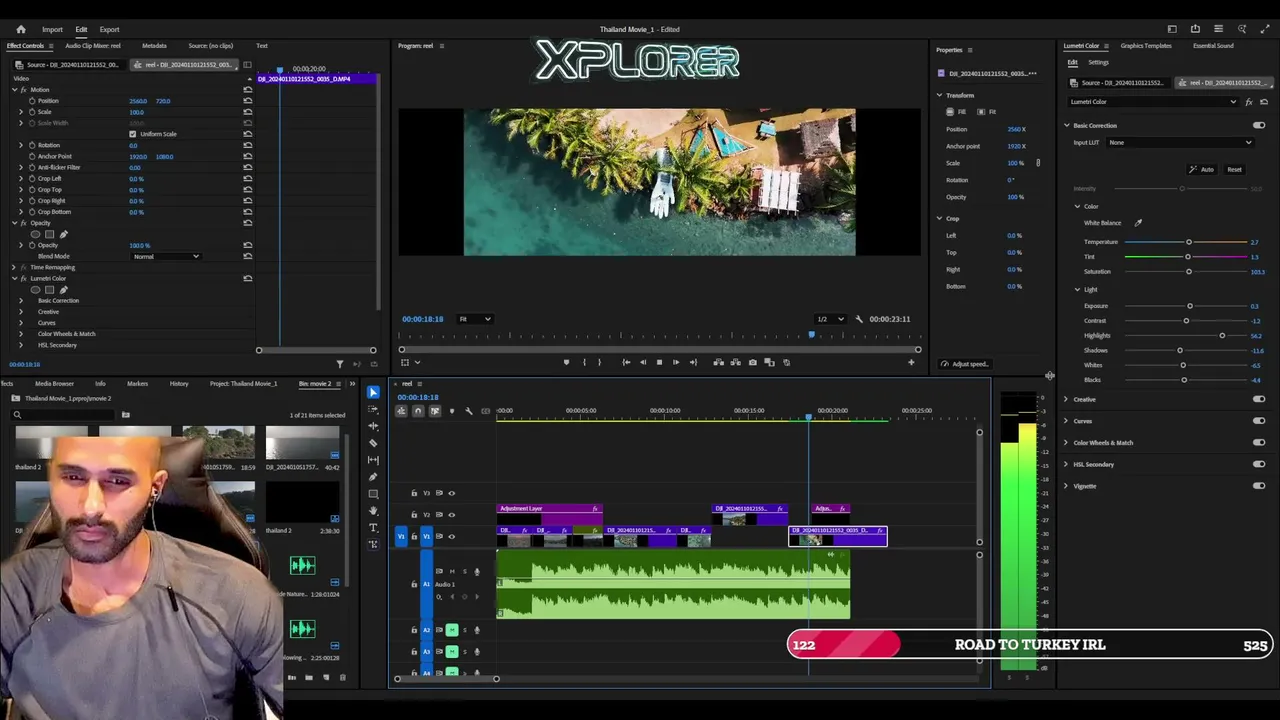The image size is (1280, 720).
Task: Reset the Position parameter in Effect Controls
Action: click(248, 101)
